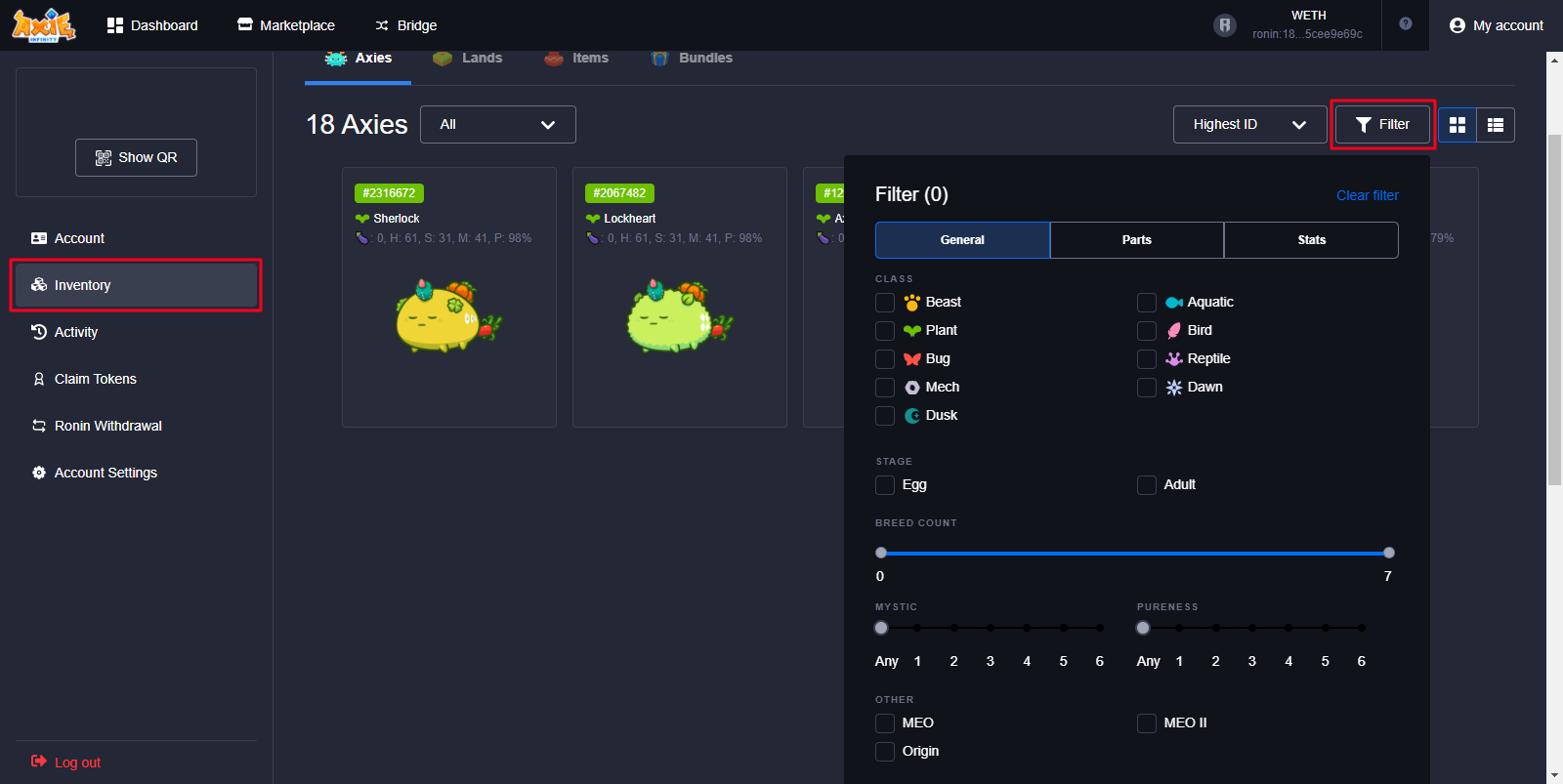Check the Bug class checkbox
Screen dimensions: 1563x784
pos(885,359)
